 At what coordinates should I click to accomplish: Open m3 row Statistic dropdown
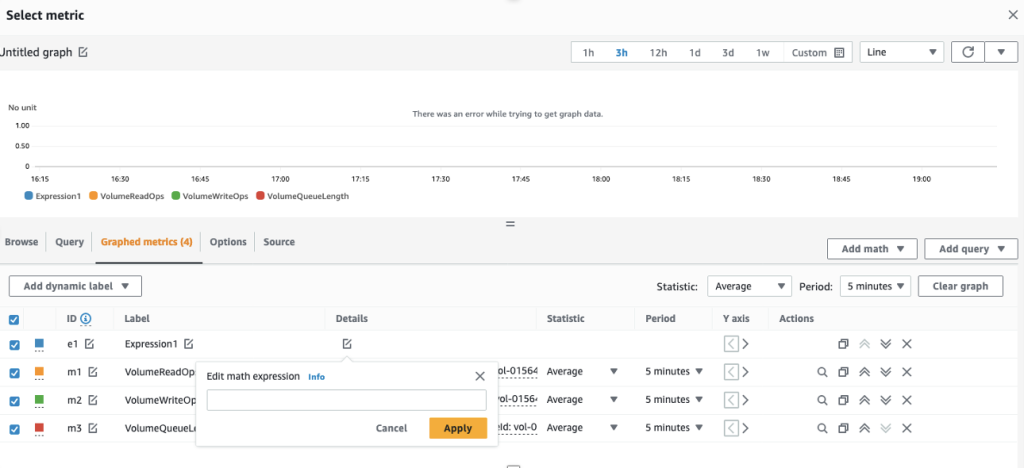click(582, 428)
